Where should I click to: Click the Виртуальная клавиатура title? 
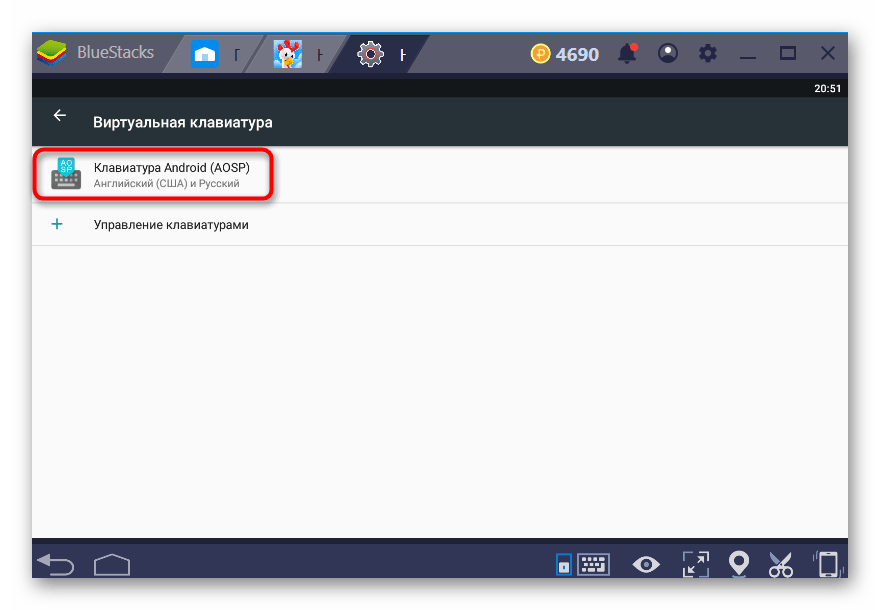183,122
